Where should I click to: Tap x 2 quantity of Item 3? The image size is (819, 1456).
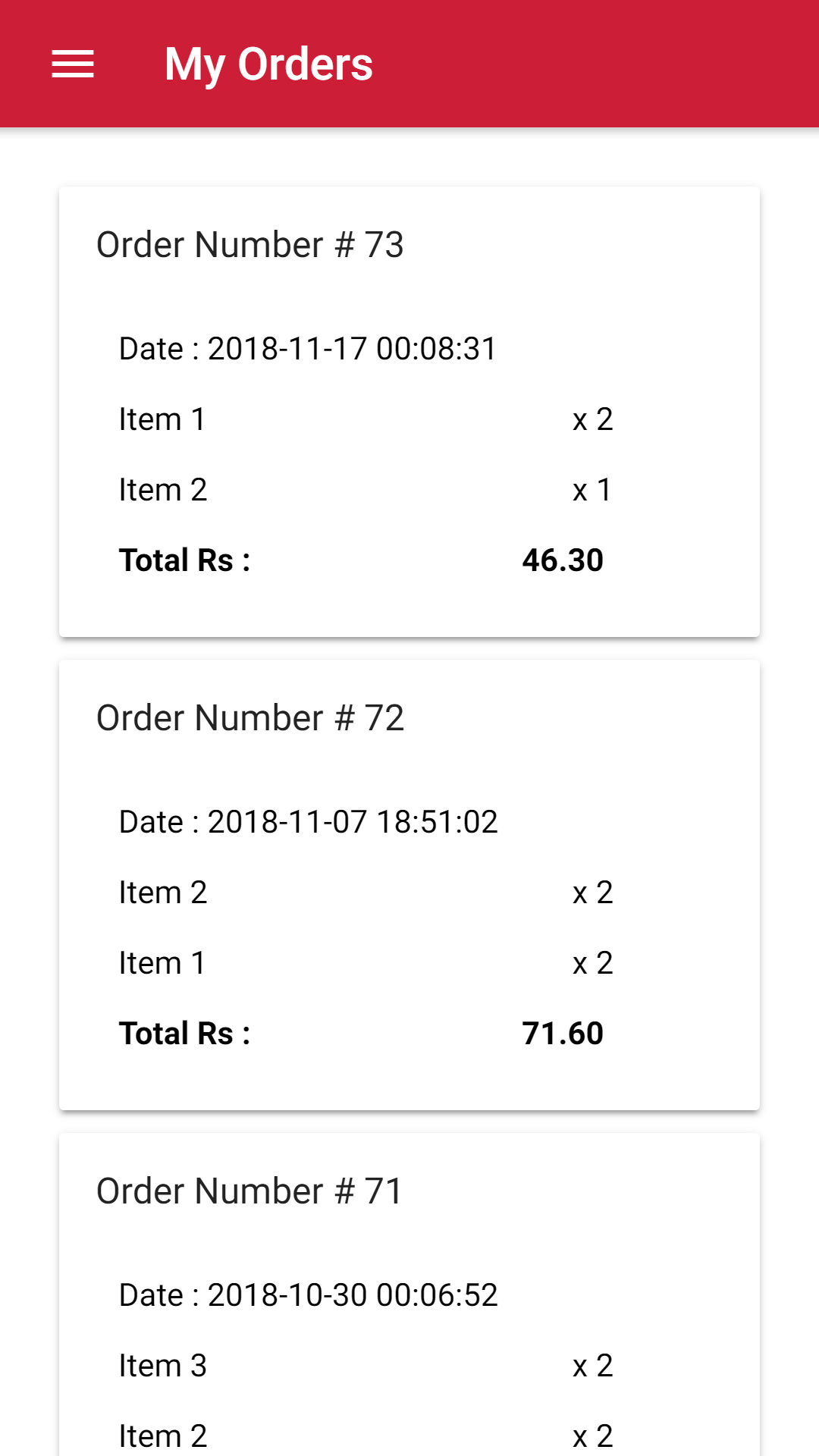[592, 1366]
